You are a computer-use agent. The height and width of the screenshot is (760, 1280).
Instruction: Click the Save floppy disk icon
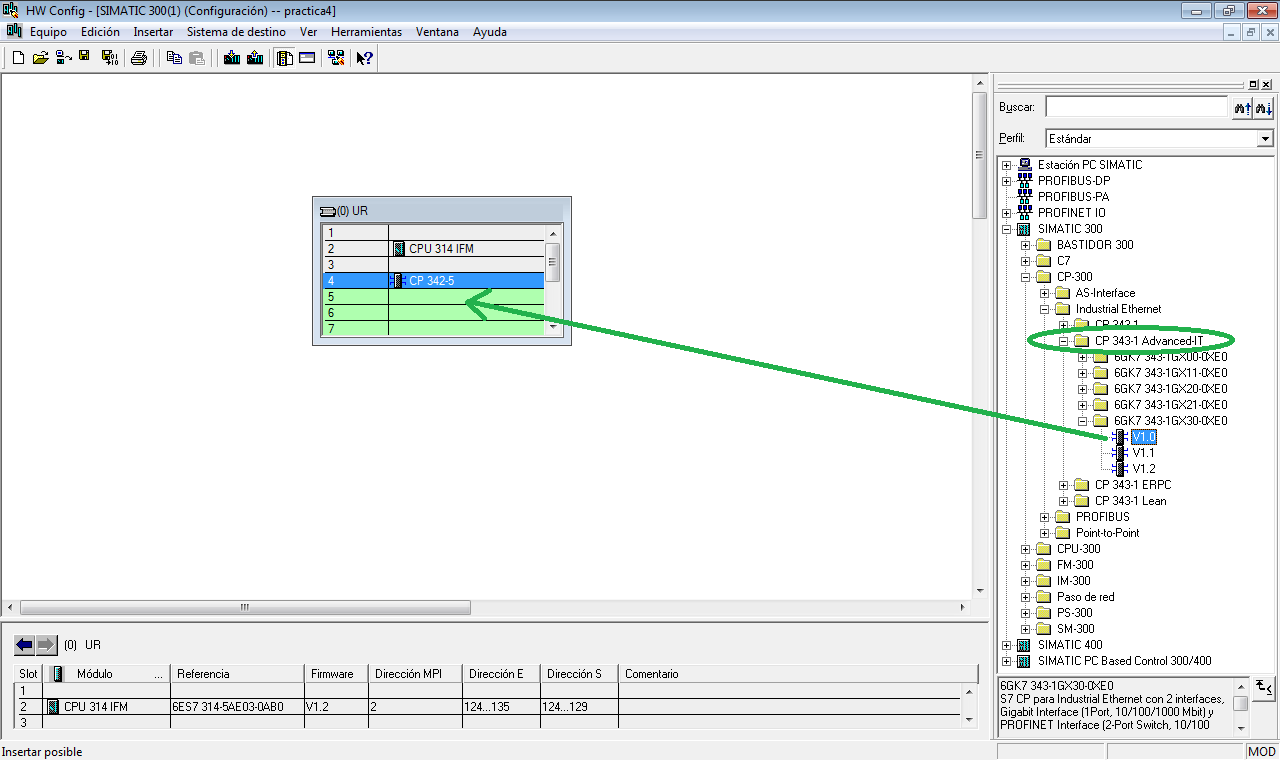click(85, 58)
